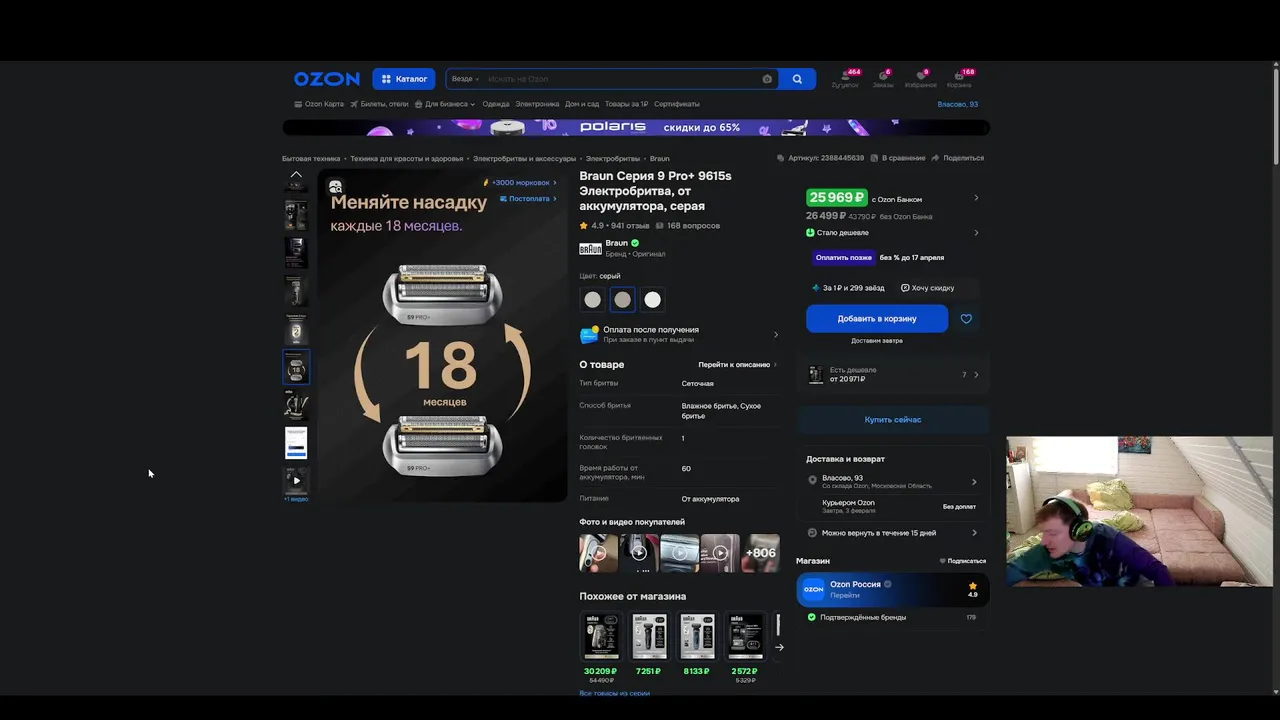Screen dimensions: 1280x720
Task: Expand price with Ozon Банком chevron
Action: [976, 198]
